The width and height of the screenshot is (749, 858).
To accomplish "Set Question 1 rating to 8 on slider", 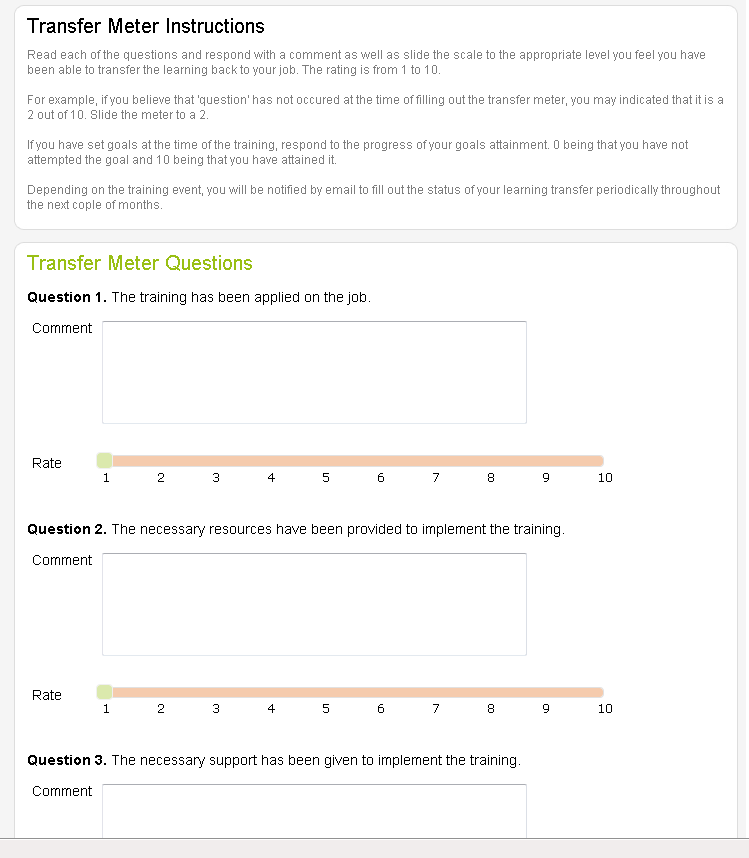I will tap(490, 460).
